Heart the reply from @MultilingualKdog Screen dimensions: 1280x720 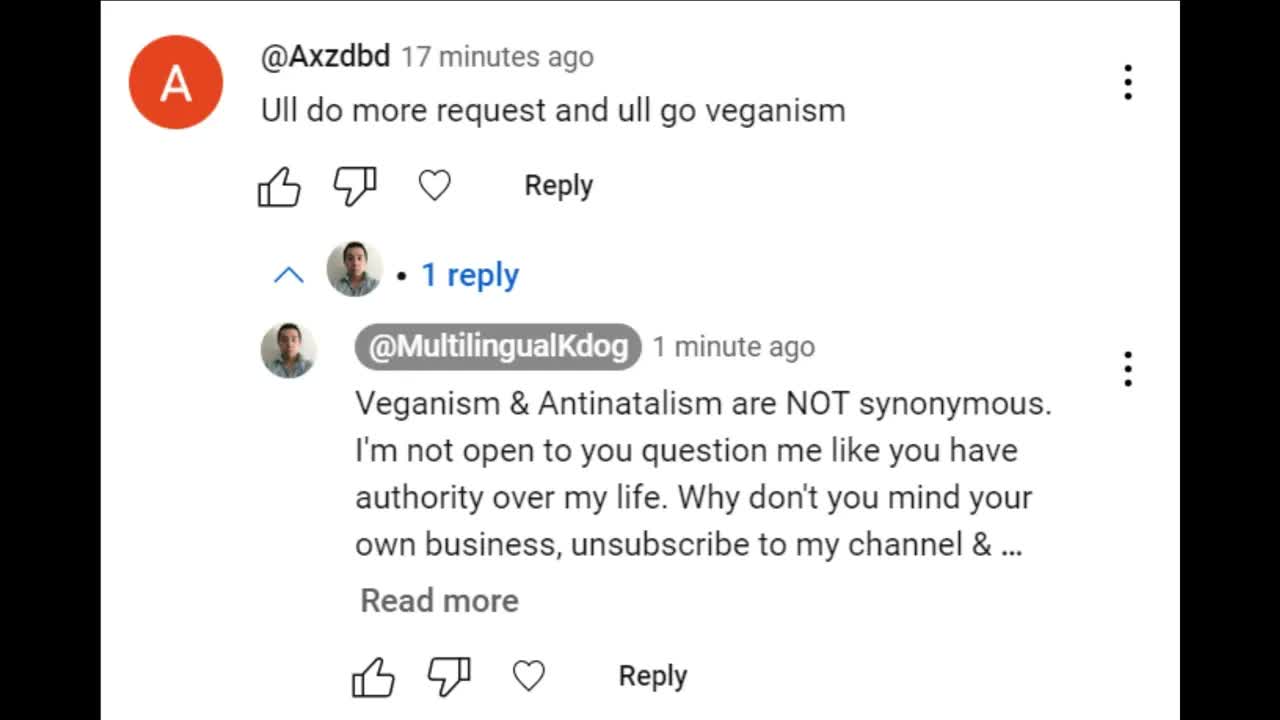pyautogui.click(x=528, y=677)
